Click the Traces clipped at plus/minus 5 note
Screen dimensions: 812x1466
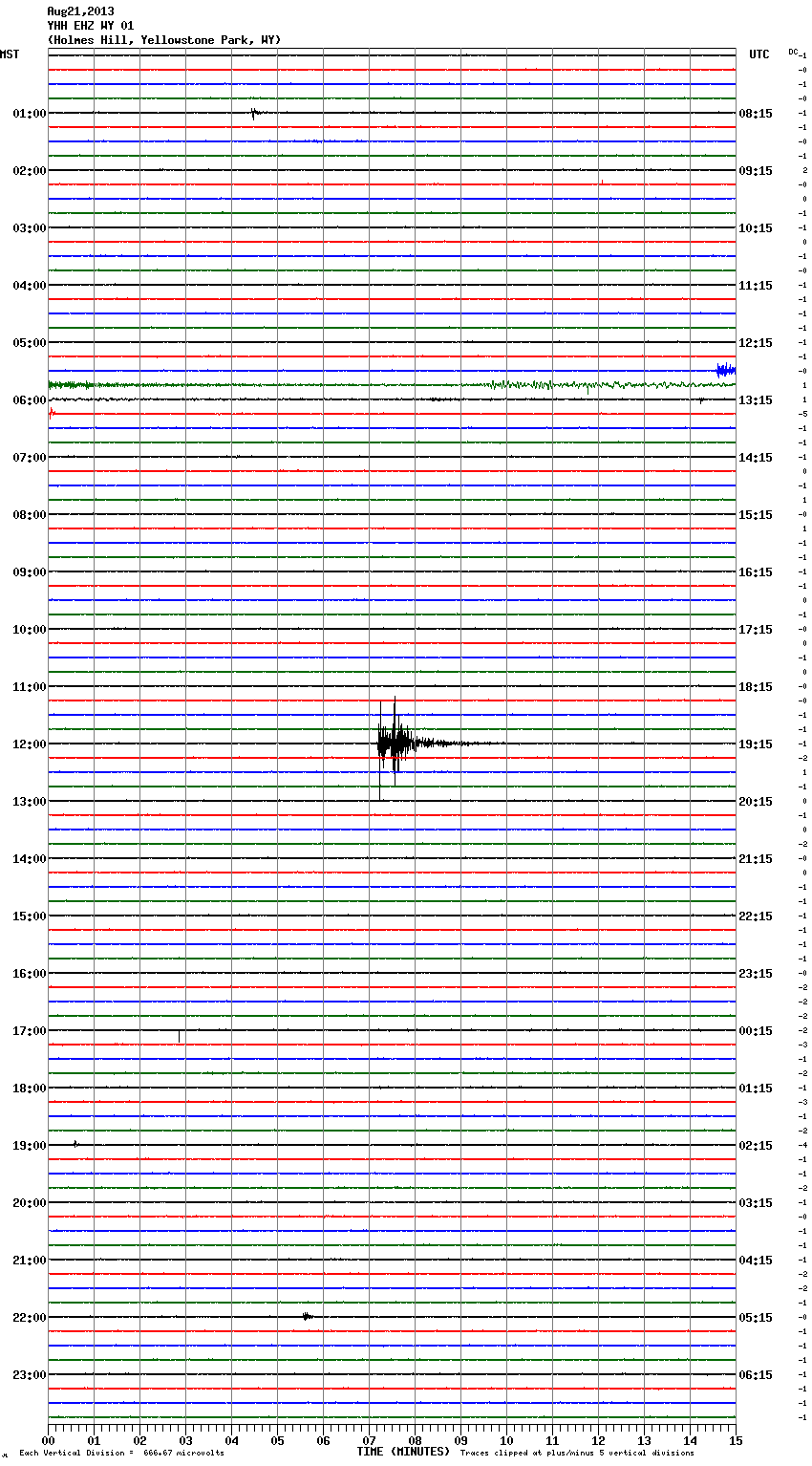(x=577, y=1453)
